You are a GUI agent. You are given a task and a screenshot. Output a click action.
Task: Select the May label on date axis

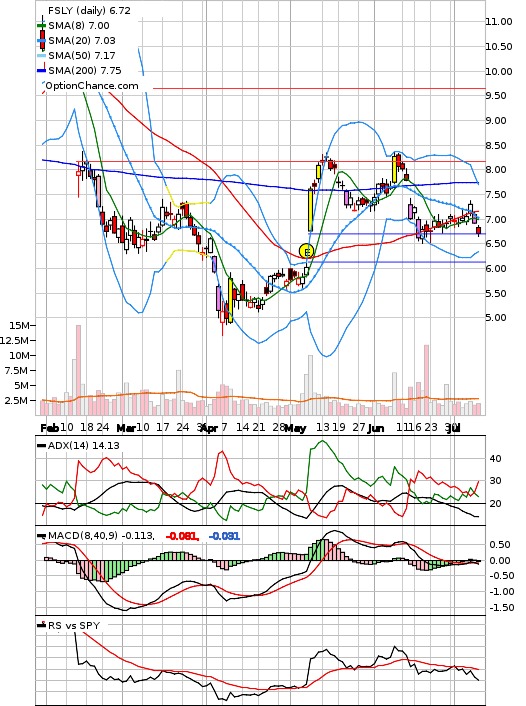coord(295,428)
